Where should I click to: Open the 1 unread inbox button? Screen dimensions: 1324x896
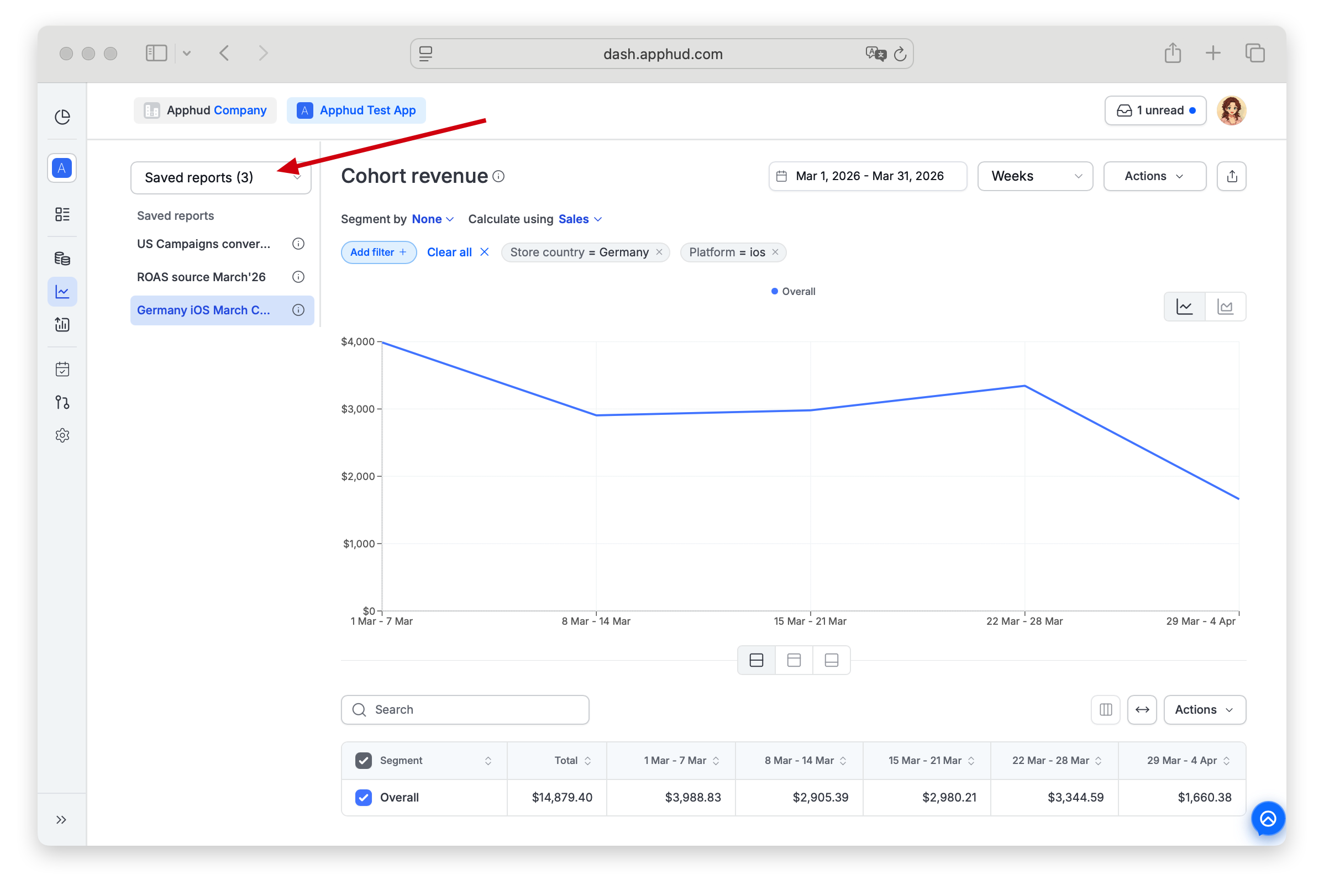(x=1155, y=110)
